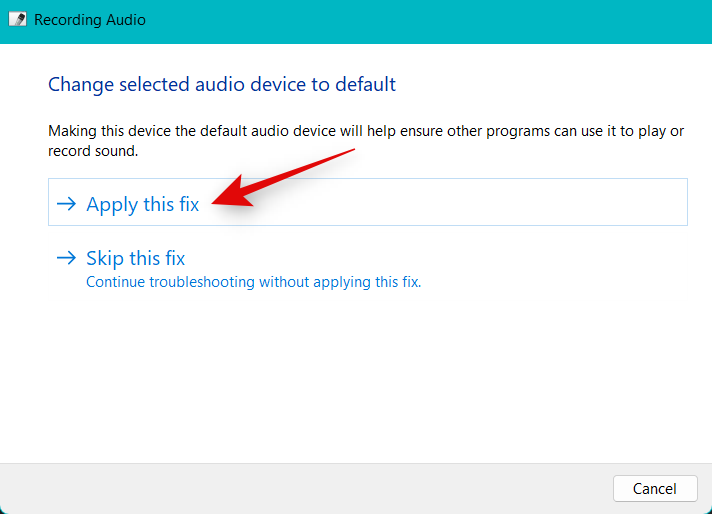Click the Continue troubleshooting without applying text
The image size is (712, 514).
pos(253,282)
